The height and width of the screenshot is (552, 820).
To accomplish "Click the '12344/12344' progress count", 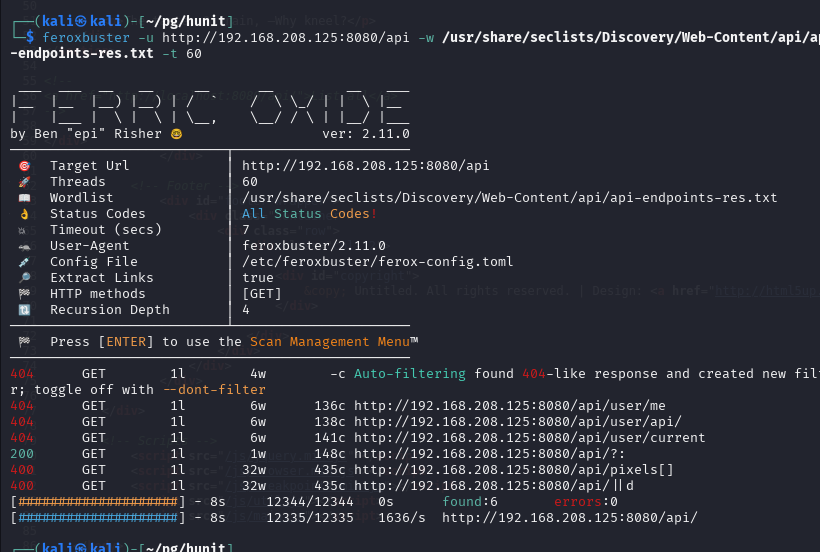I will pos(310,502).
